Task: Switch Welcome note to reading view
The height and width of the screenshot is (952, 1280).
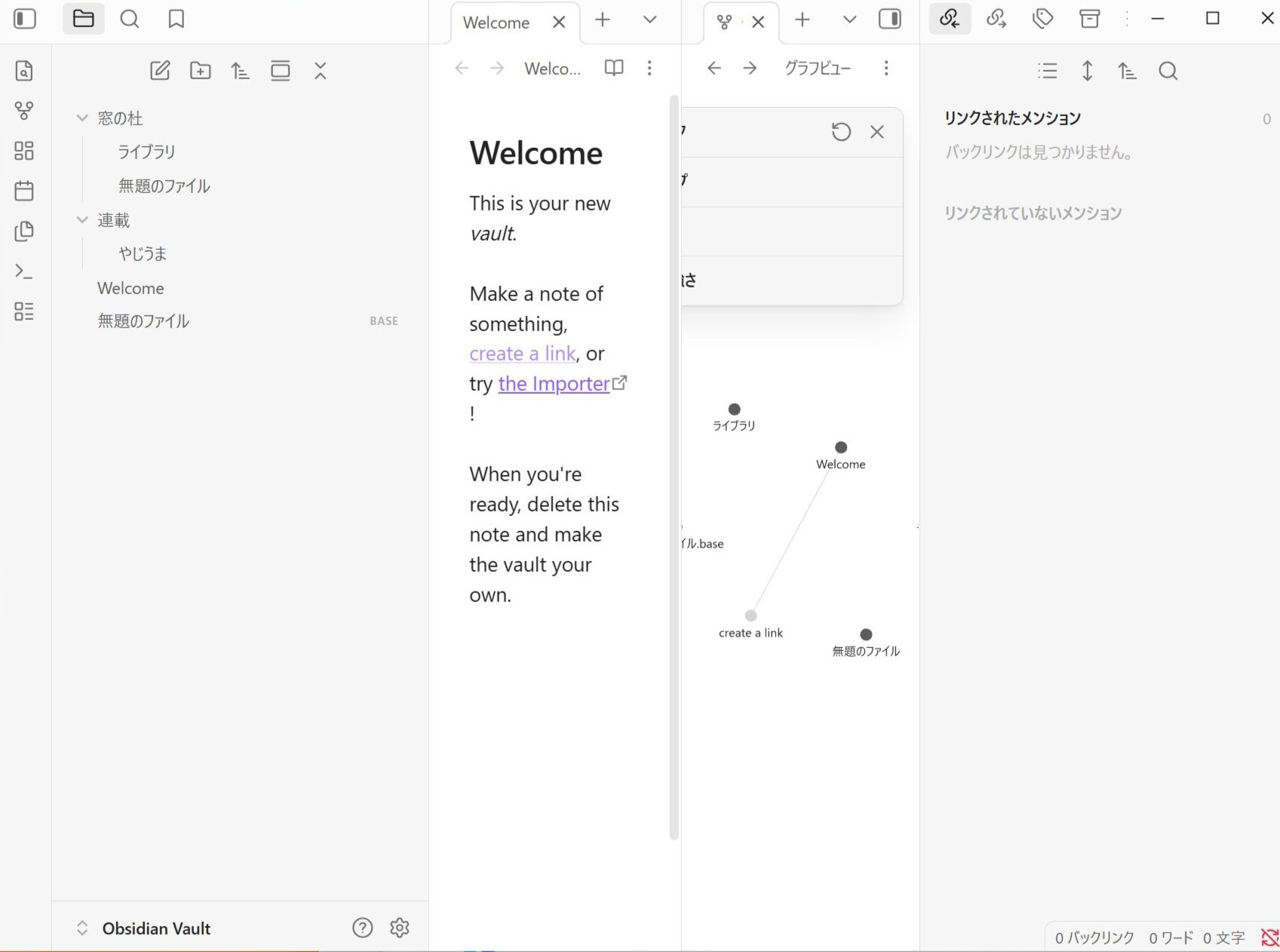Action: pos(614,68)
